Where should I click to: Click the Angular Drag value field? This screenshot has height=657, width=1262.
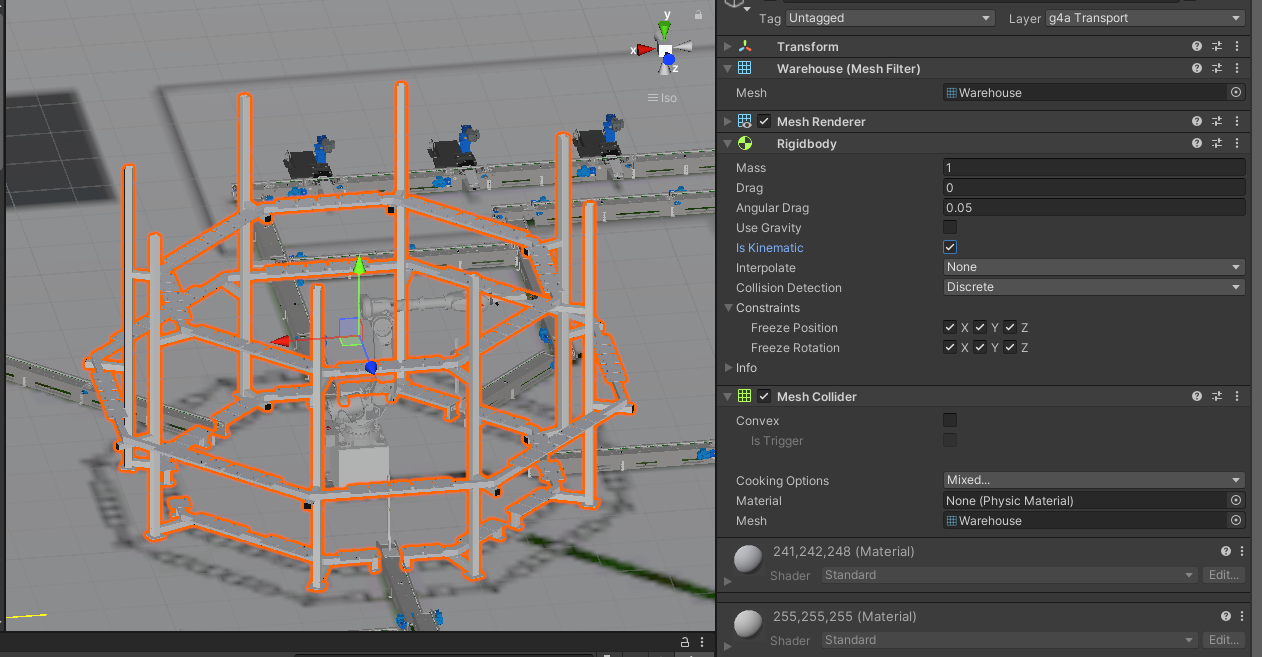click(x=1094, y=208)
